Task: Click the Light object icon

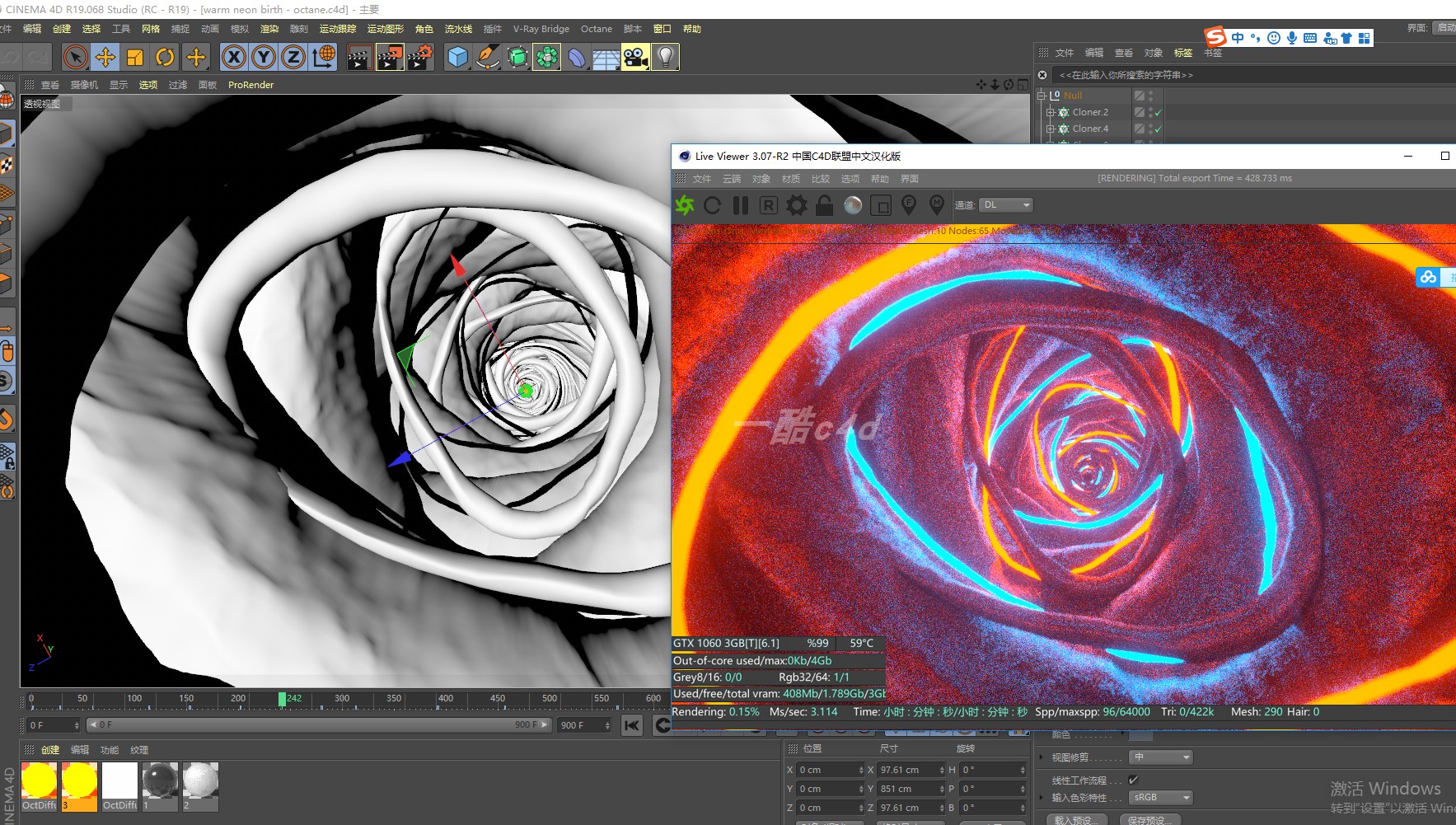Action: pos(665,57)
